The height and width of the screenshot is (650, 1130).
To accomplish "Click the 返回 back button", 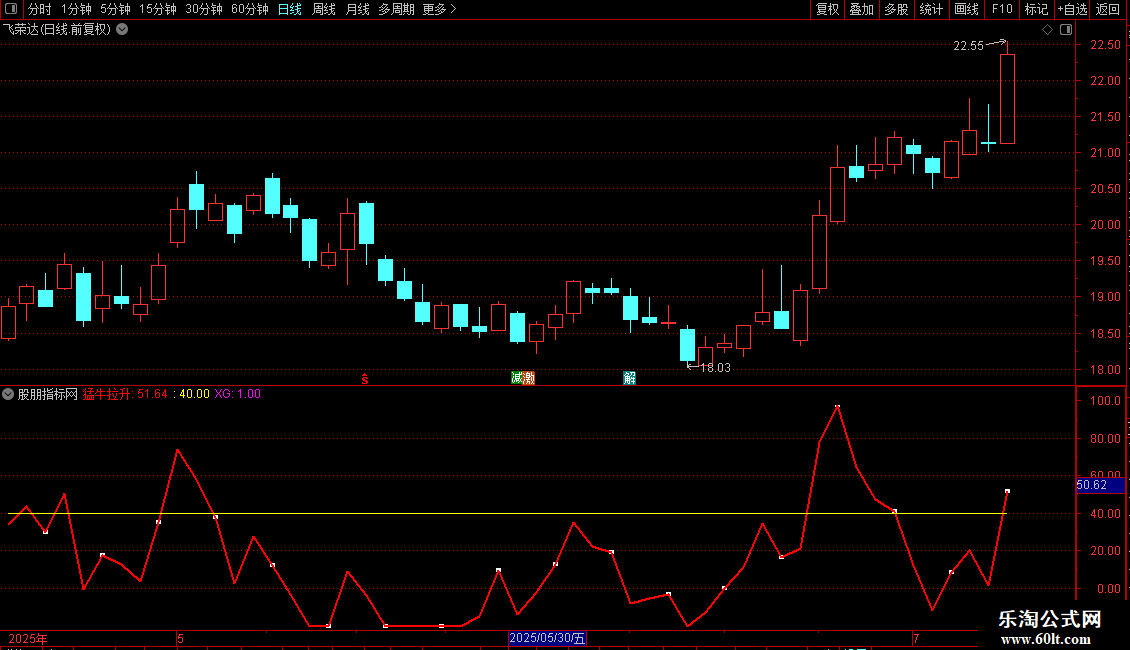I will tap(1108, 9).
